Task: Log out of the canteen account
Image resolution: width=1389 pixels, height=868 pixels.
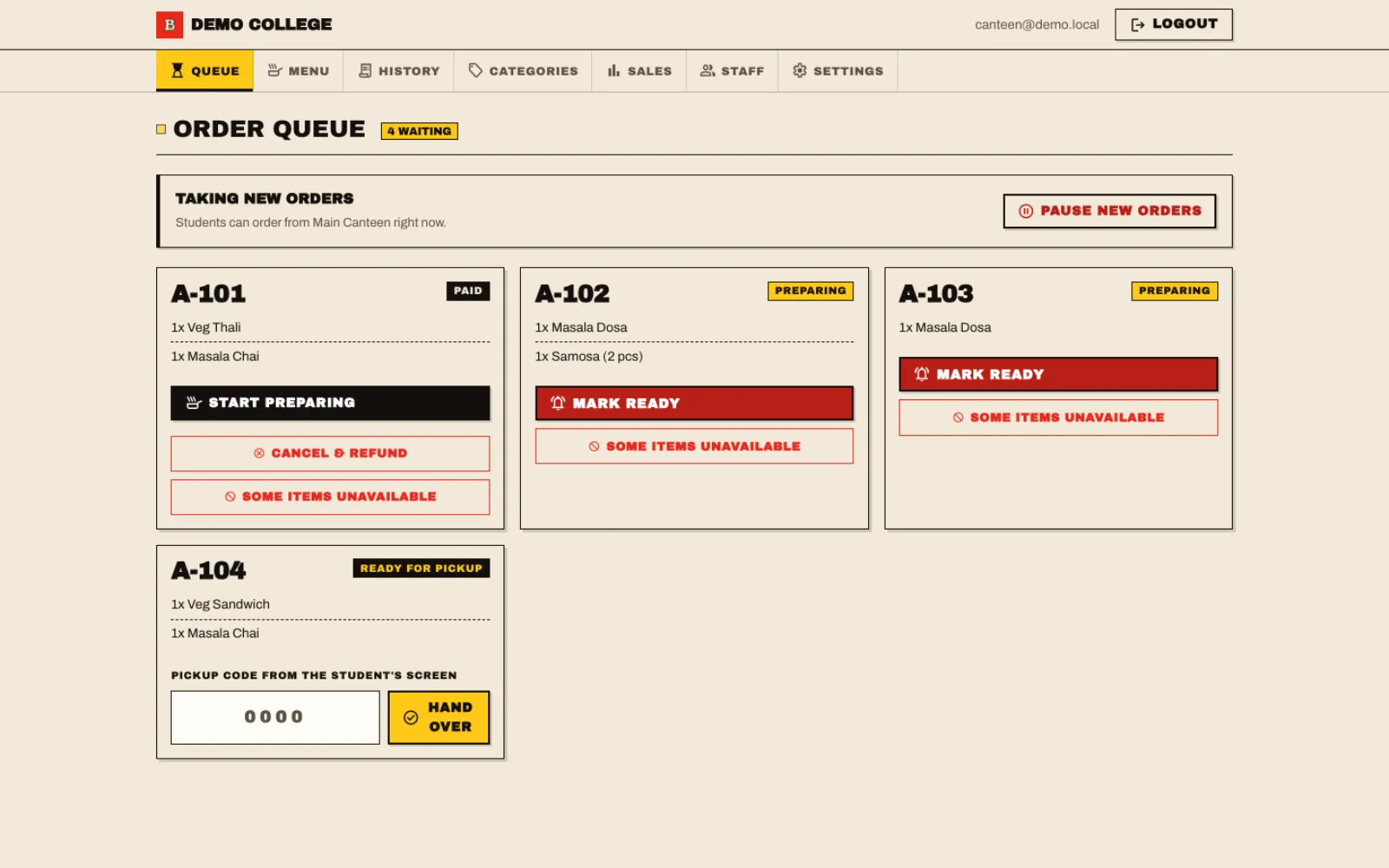Action: 1174,24
